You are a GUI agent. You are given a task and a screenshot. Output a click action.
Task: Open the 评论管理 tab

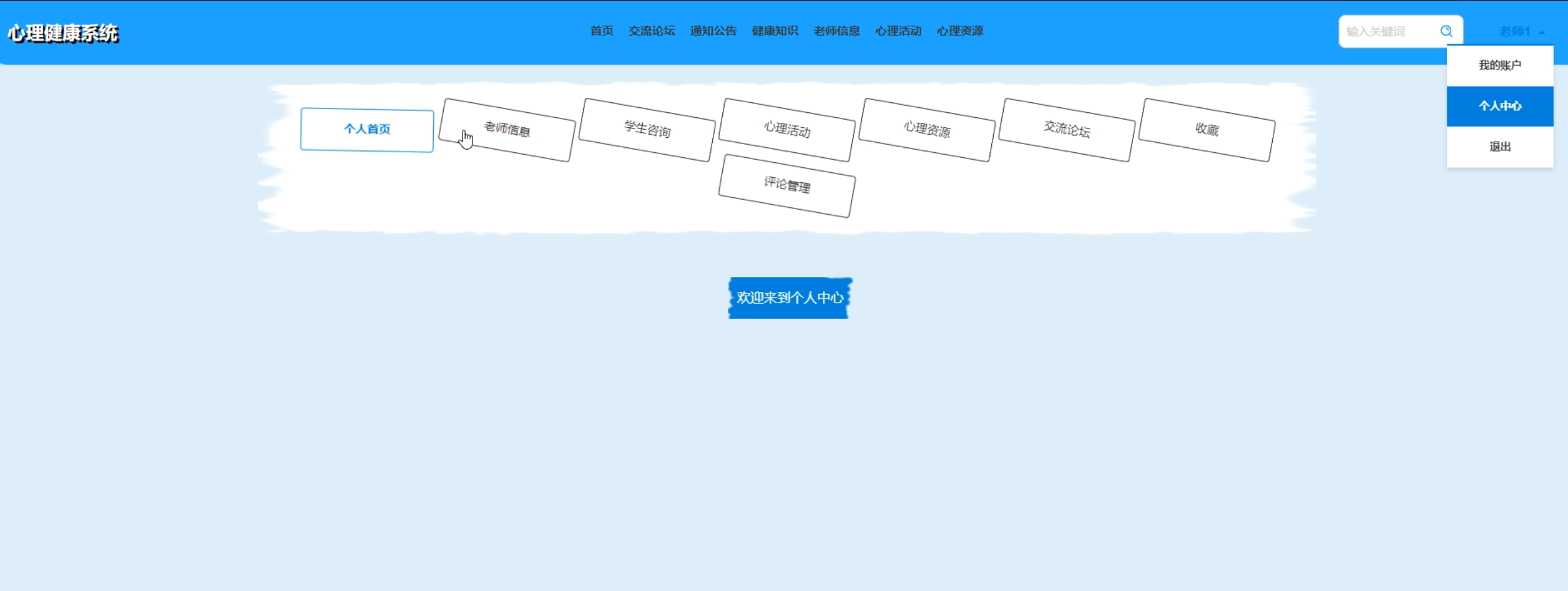click(787, 185)
